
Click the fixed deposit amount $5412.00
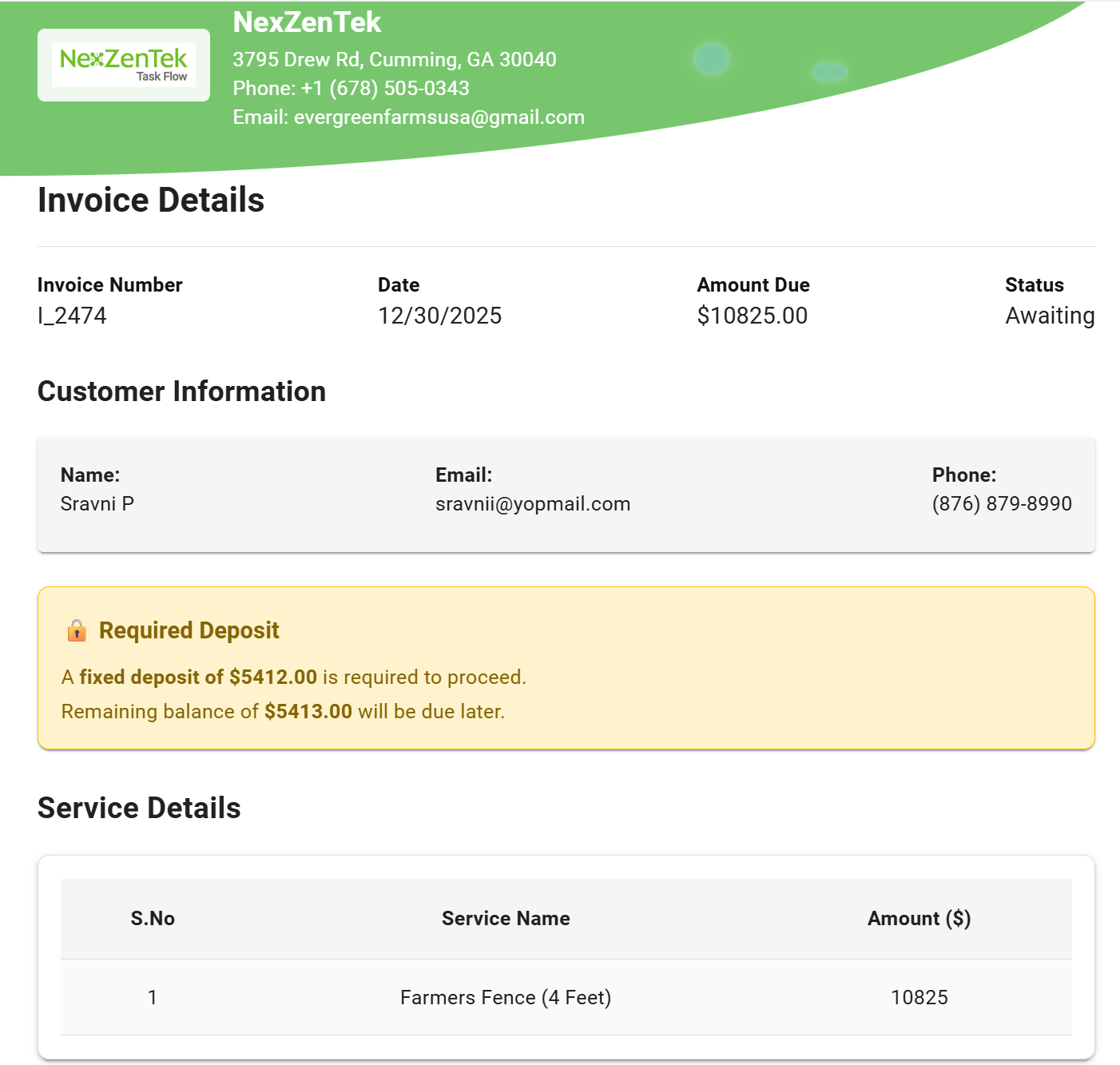(272, 678)
